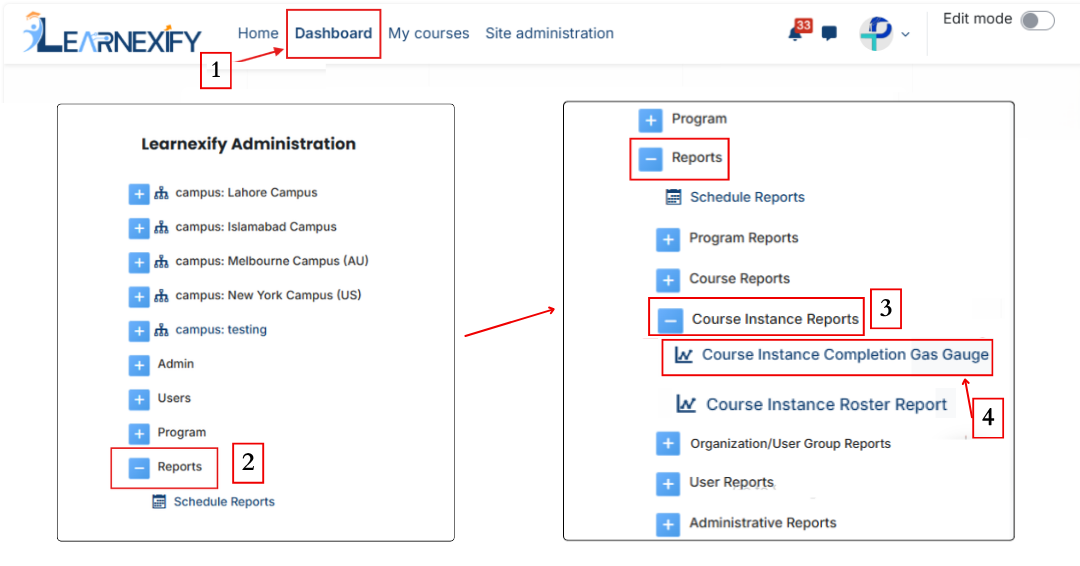The image size is (1080, 566).
Task: Open Schedule Reports link in left panel
Action: click(x=224, y=501)
